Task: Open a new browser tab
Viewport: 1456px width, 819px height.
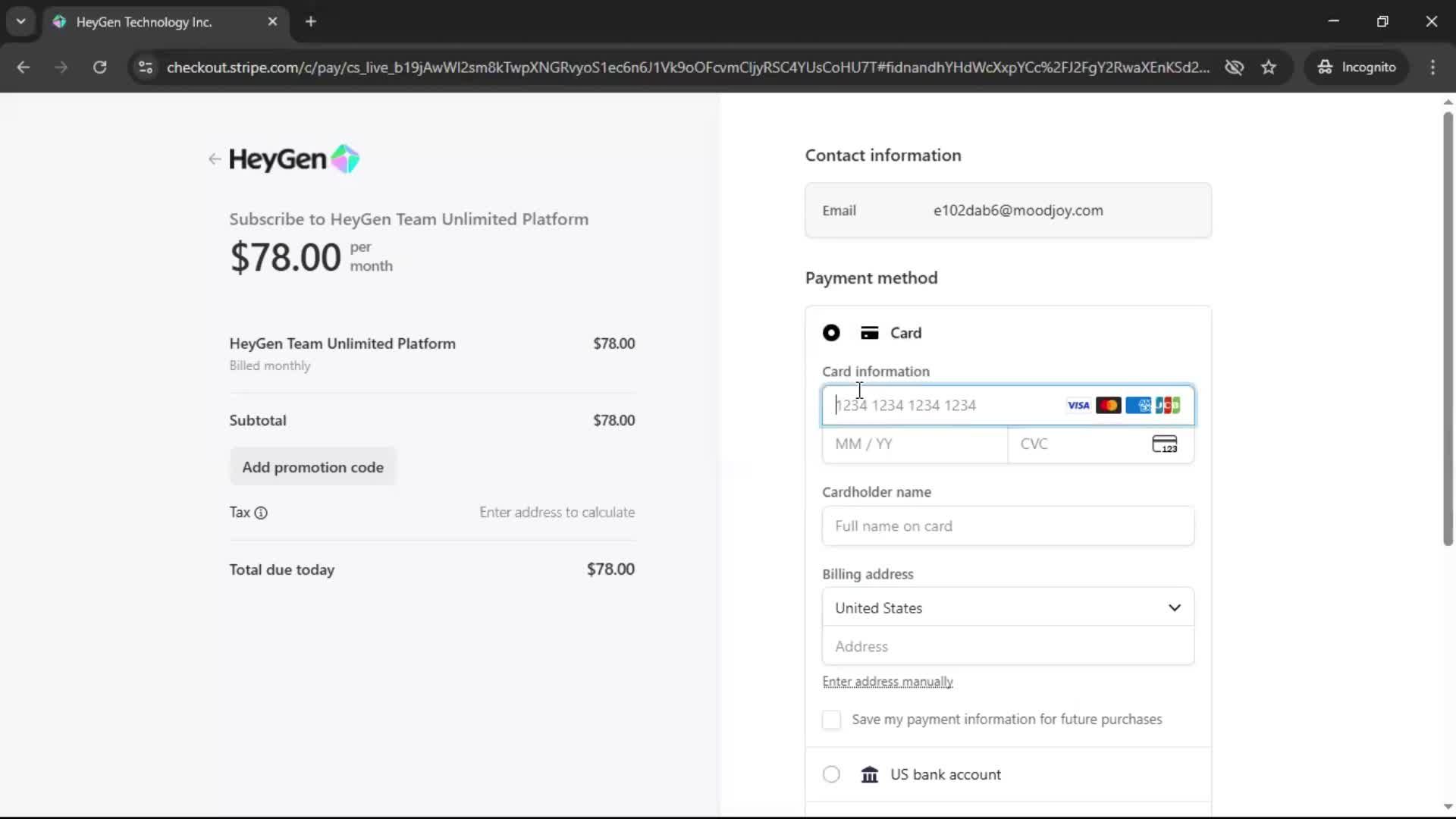Action: [310, 21]
